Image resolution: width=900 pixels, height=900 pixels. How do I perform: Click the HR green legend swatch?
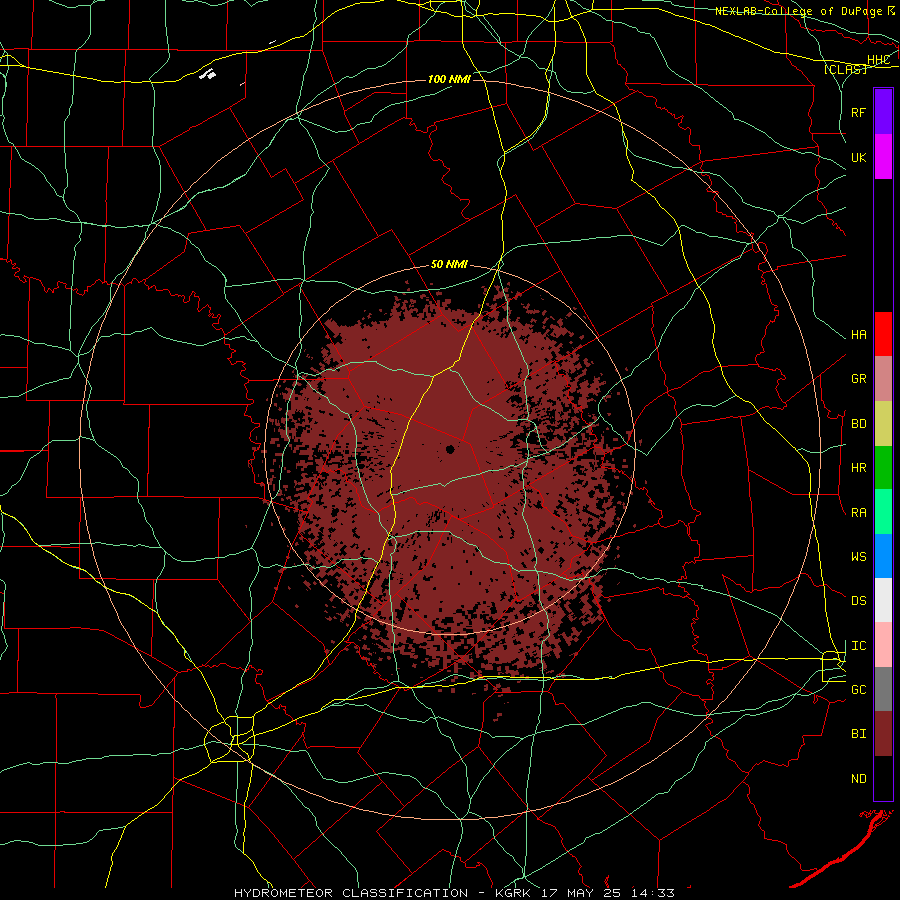pyautogui.click(x=883, y=468)
